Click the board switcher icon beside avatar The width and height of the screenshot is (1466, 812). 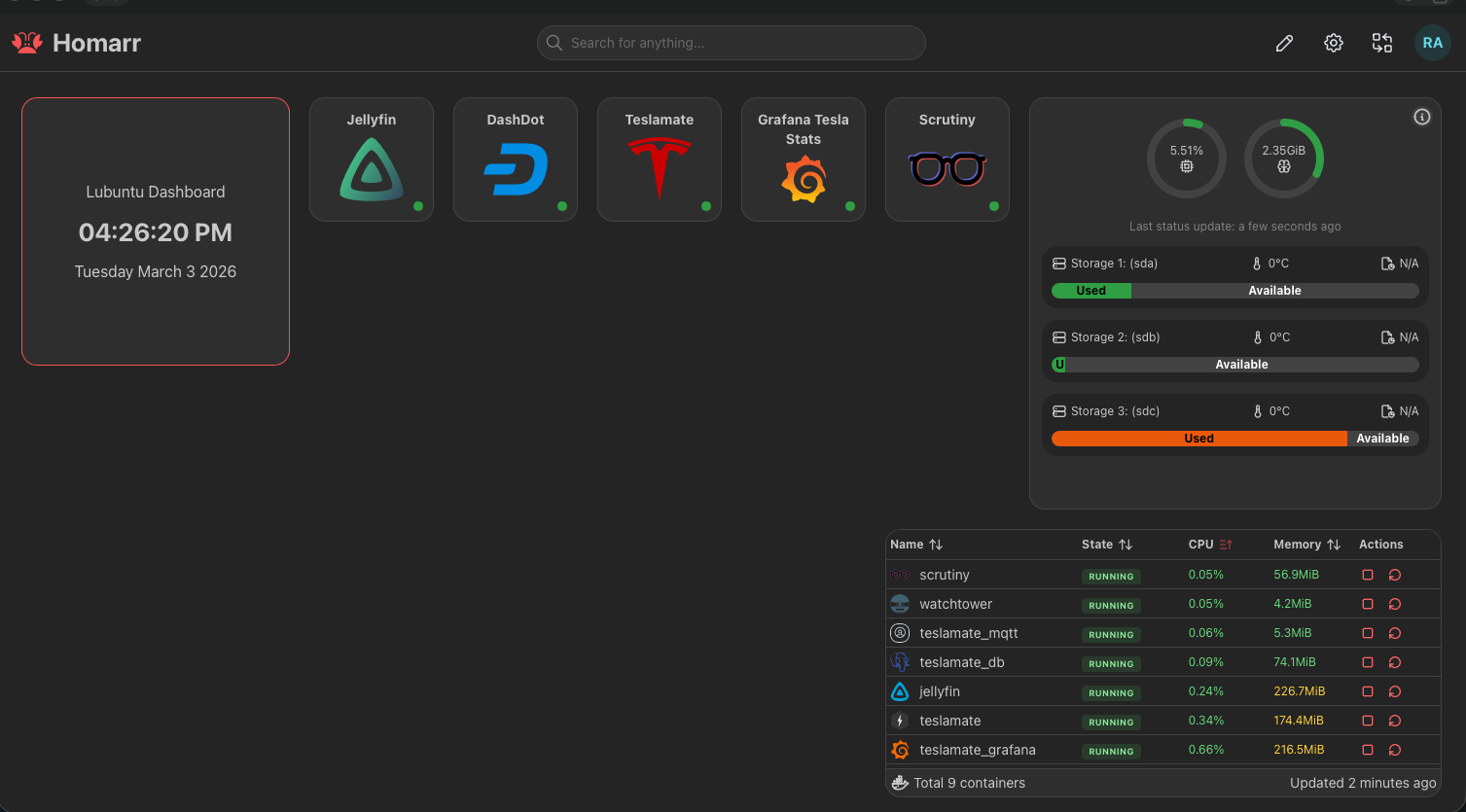1382,43
